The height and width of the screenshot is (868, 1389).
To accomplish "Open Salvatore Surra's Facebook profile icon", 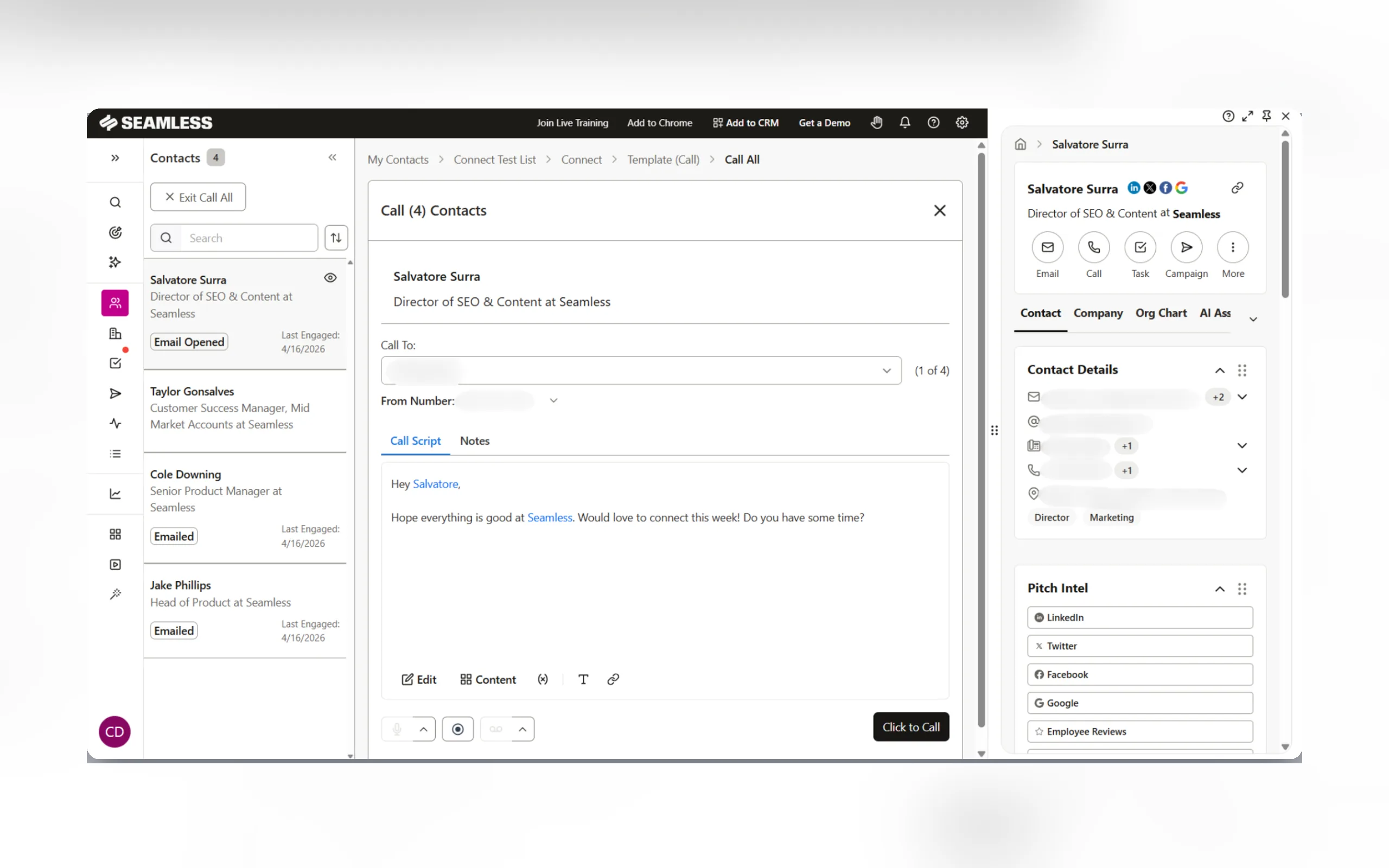I will (x=1165, y=188).
